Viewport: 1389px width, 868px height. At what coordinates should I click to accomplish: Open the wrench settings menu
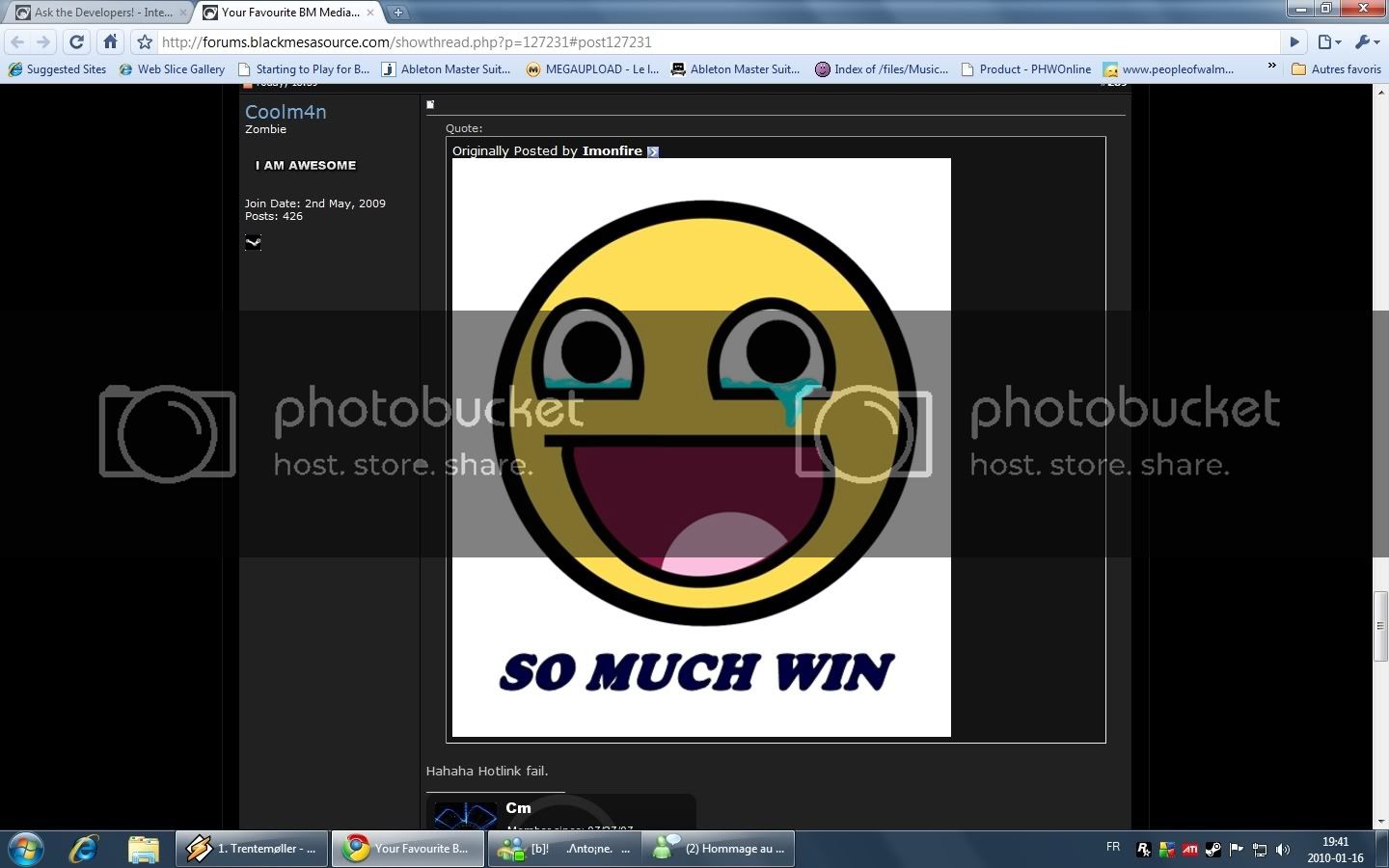tap(1367, 42)
